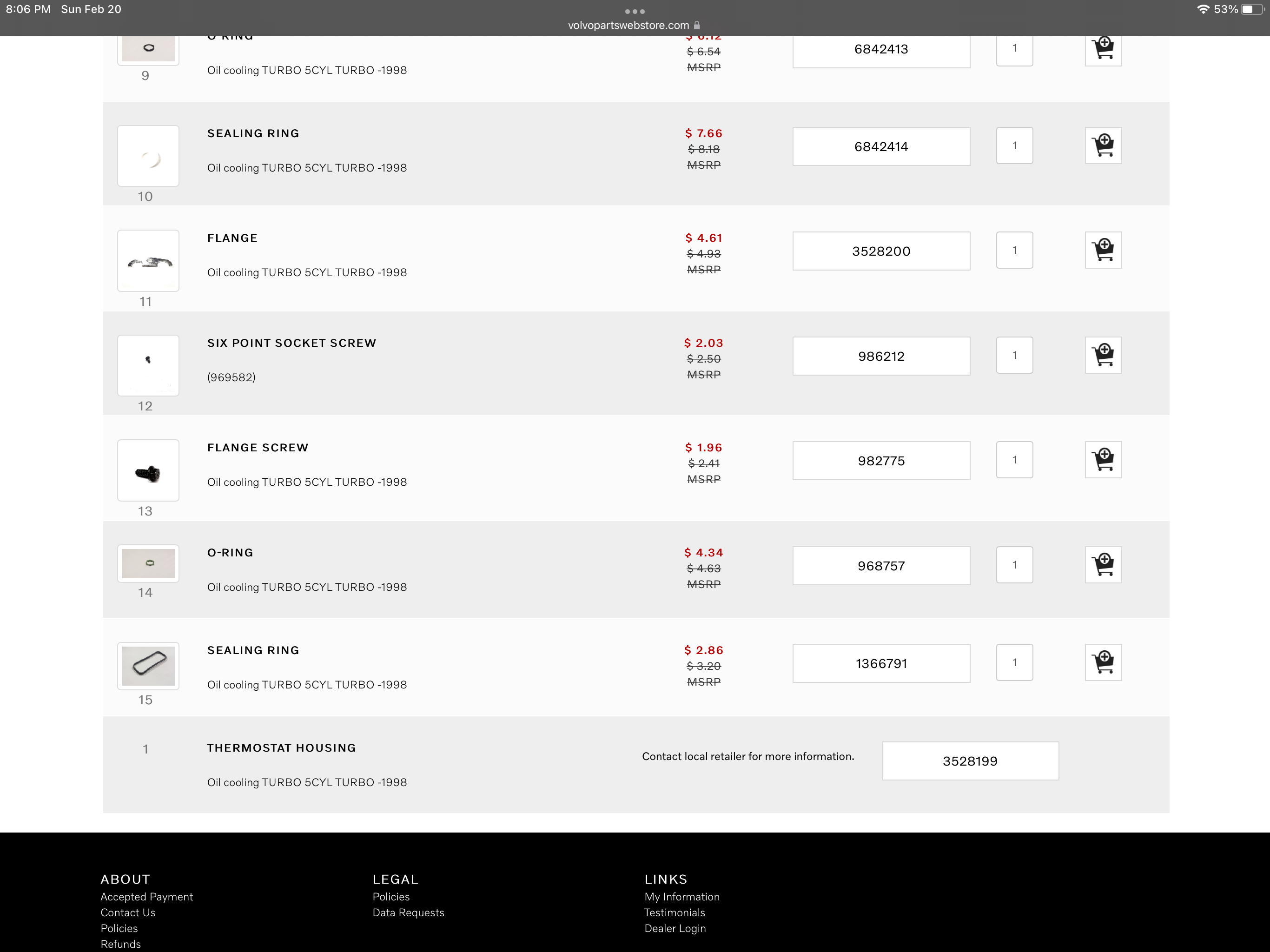Click the quantity field for Flange 3528200
The image size is (1270, 952).
[1014, 250]
